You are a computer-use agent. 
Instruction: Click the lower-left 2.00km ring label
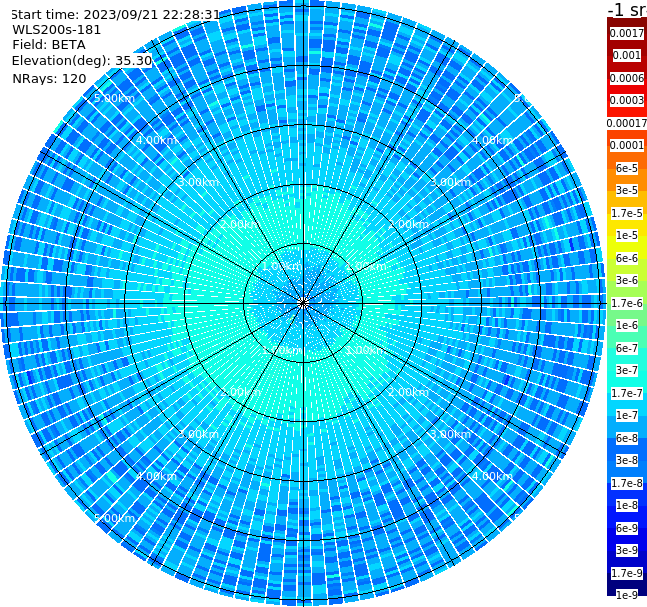coord(241,392)
